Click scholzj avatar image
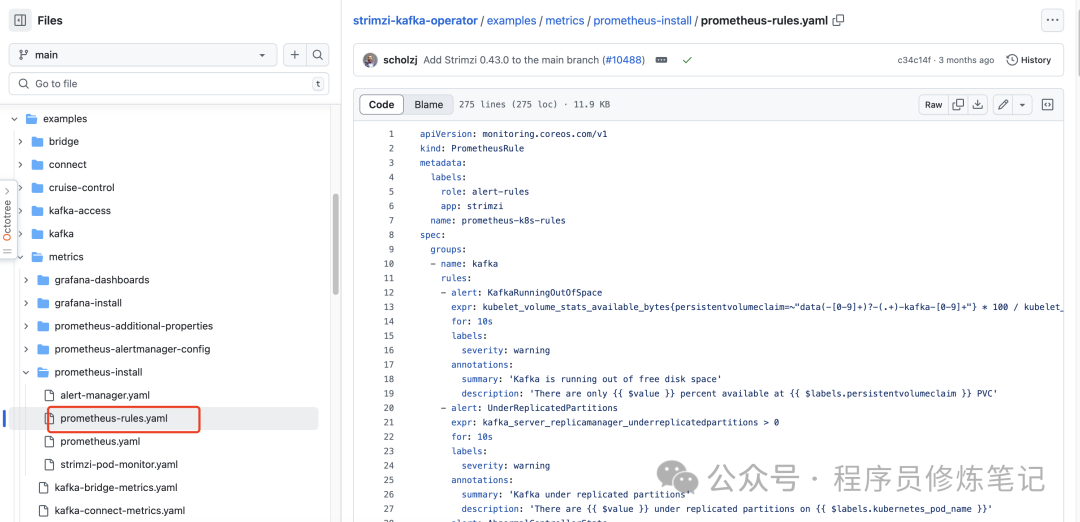1080x522 pixels. (x=371, y=60)
